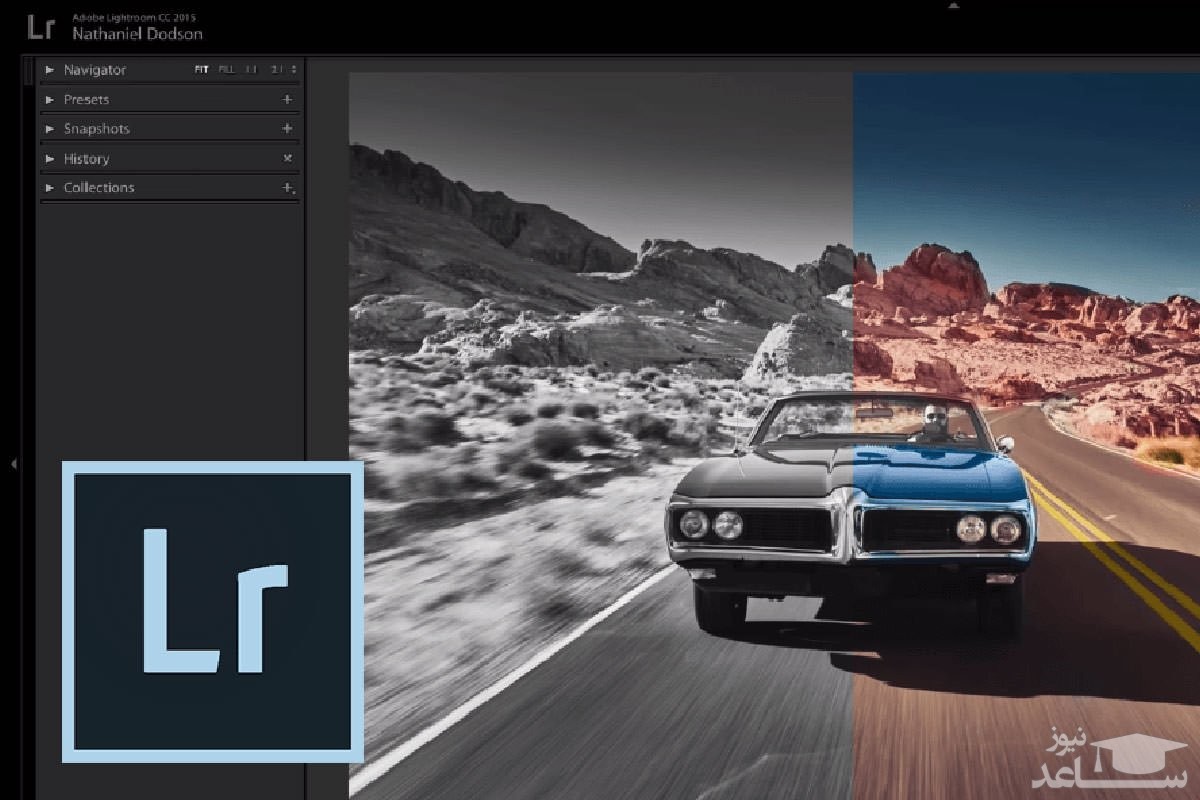Image resolution: width=1200 pixels, height=800 pixels.
Task: Click the large Lightroom Lr logo badge
Action: (x=212, y=611)
